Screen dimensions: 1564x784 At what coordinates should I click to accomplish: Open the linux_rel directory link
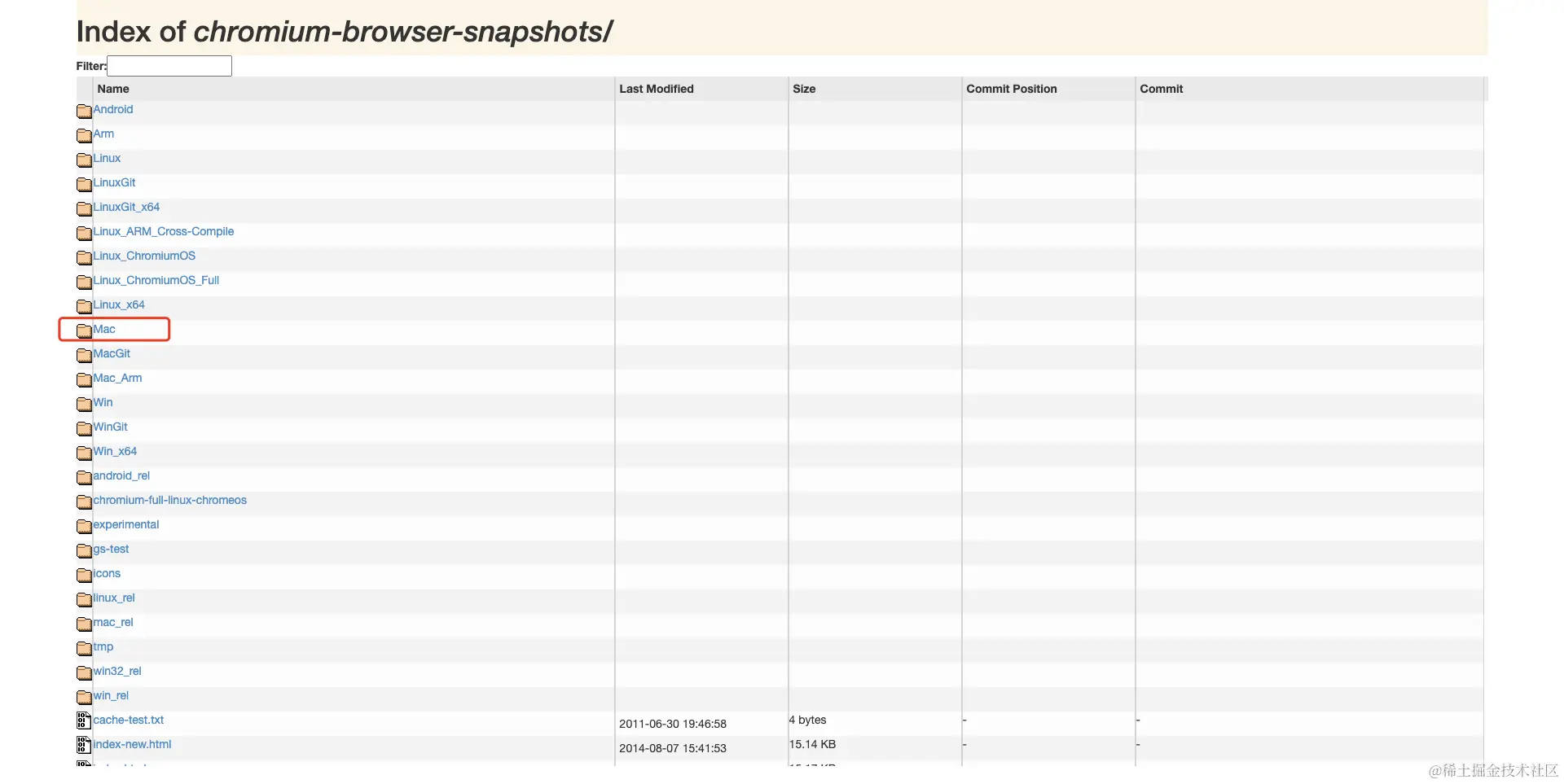tap(114, 598)
